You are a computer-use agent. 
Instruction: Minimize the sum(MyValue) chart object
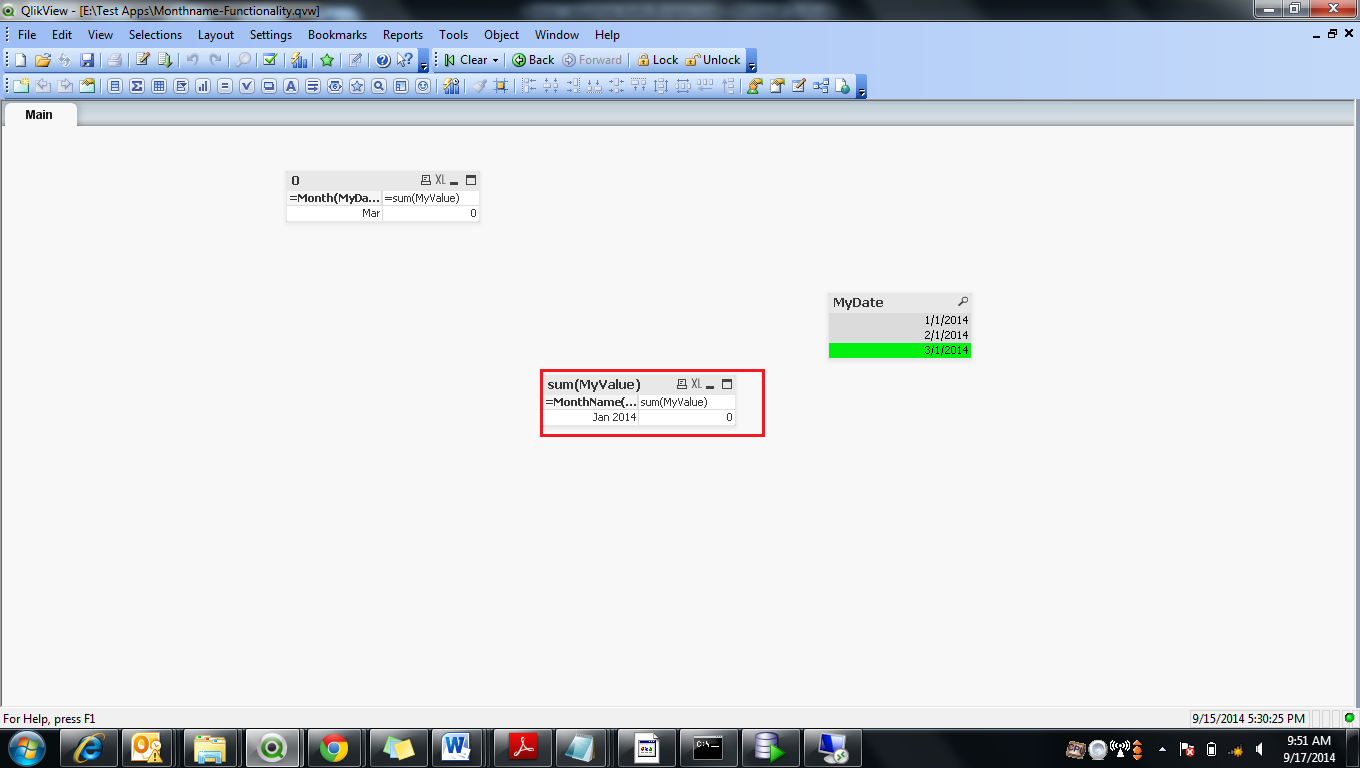[x=710, y=385]
